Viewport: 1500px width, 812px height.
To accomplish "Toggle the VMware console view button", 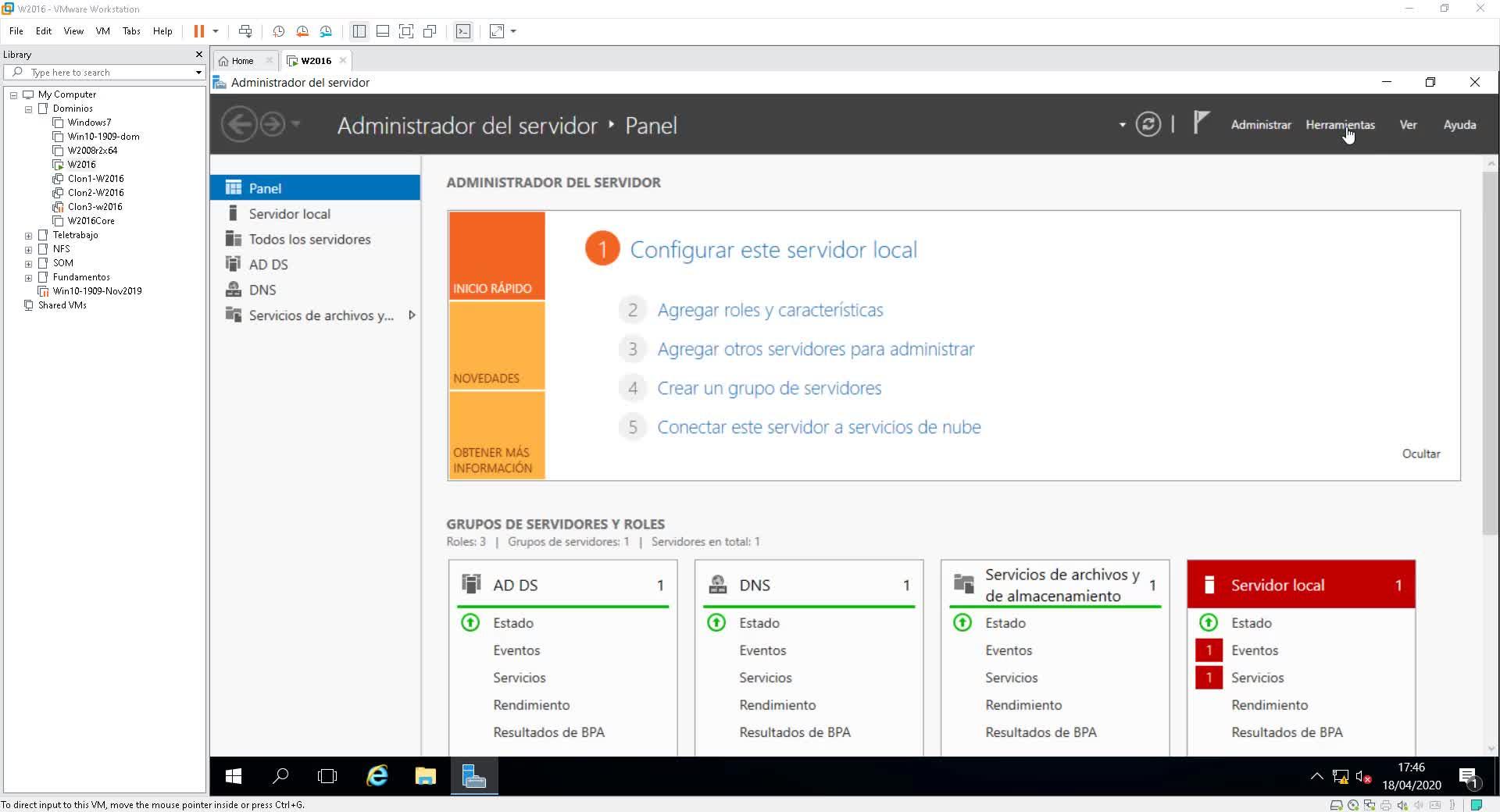I will tap(463, 31).
